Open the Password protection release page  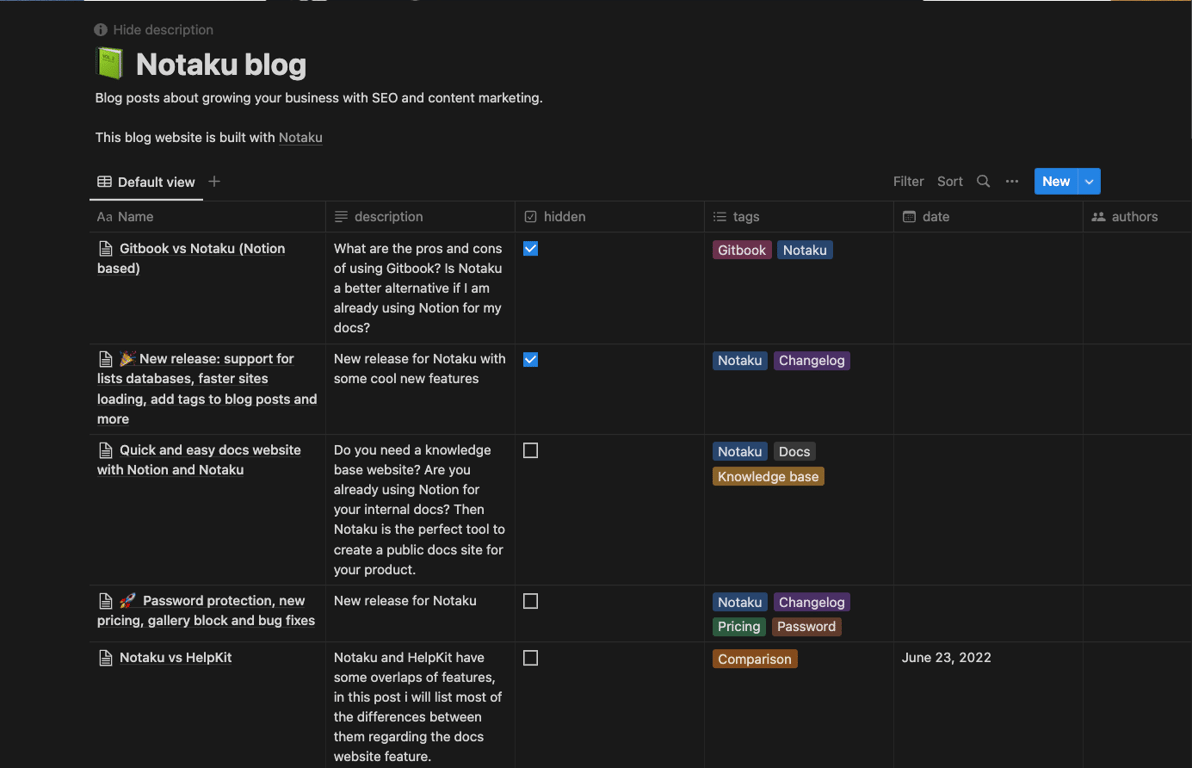pyautogui.click(x=206, y=611)
